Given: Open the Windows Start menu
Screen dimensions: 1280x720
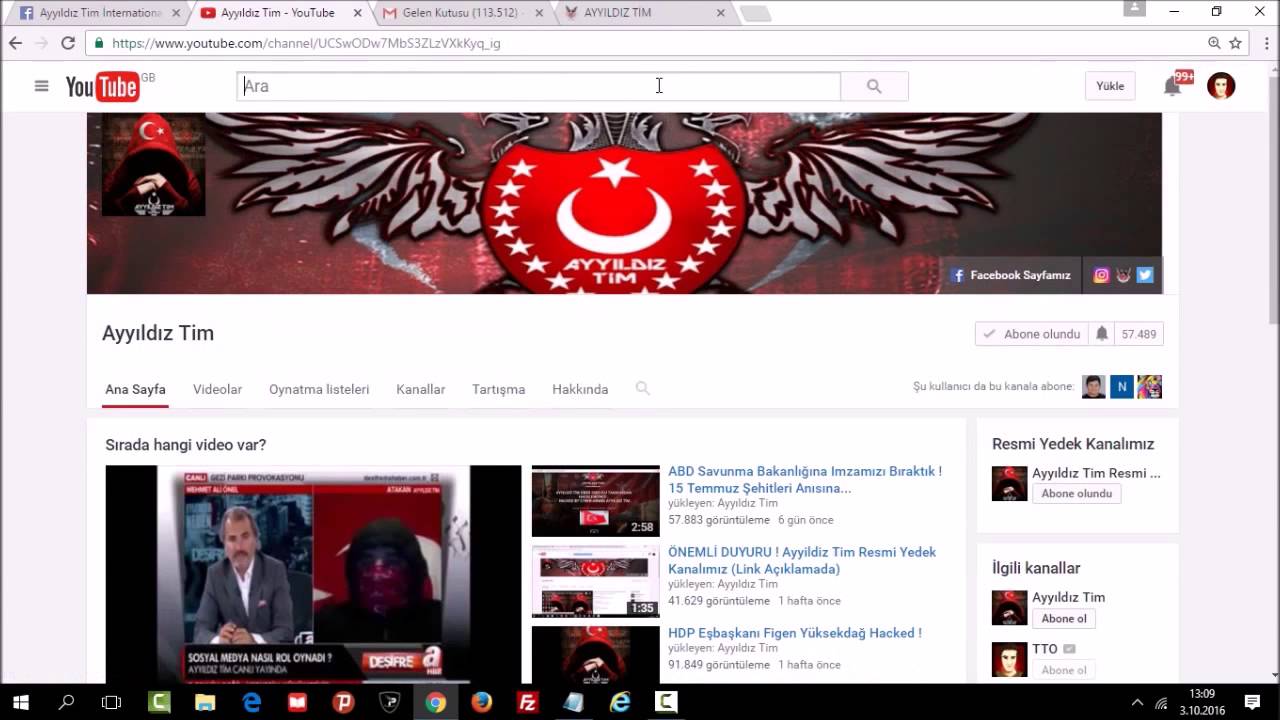Looking at the screenshot, I should pos(20,702).
